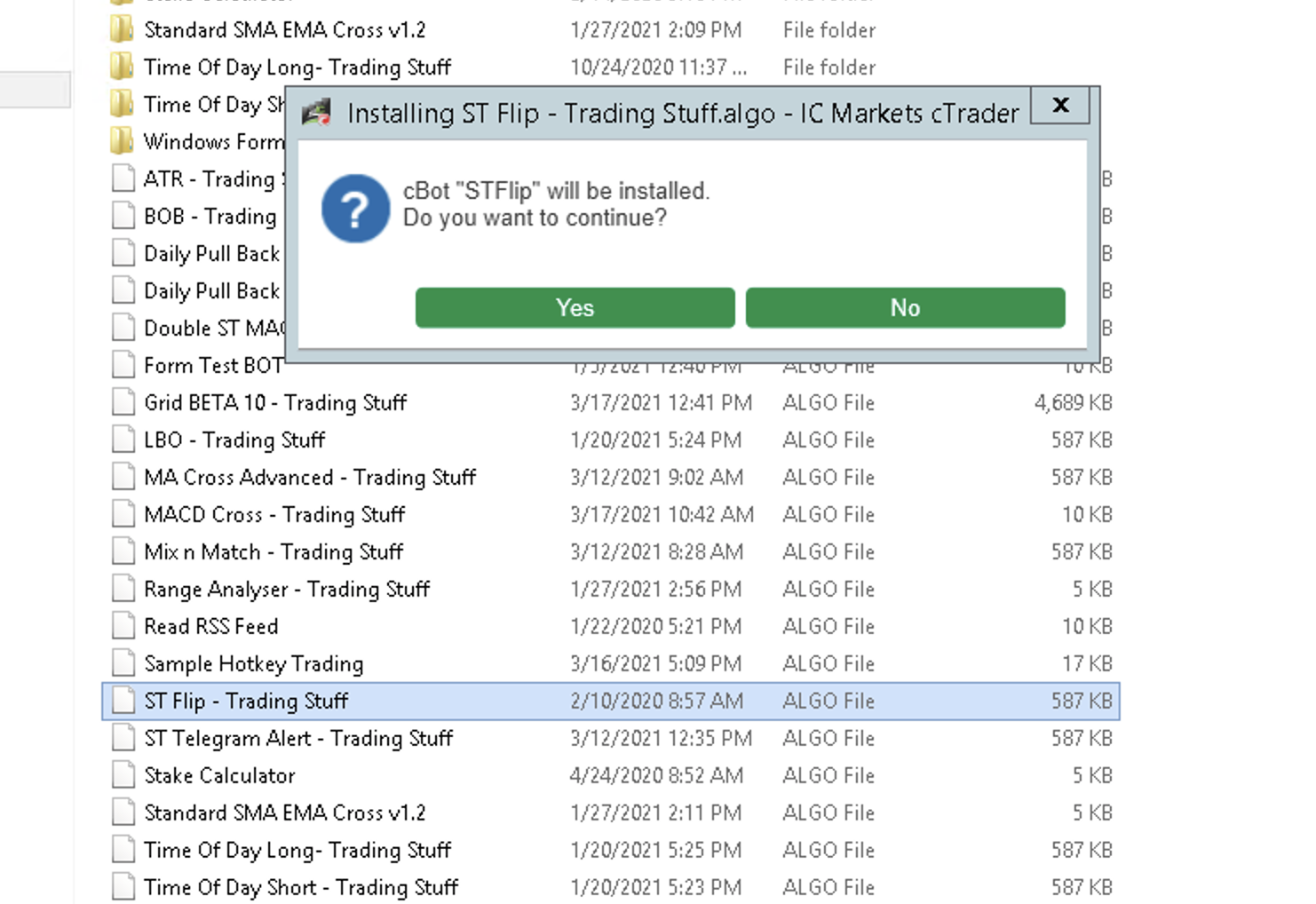Viewport: 1316px width, 904px height.
Task: Click the date 3/12/2021 9:02 AM
Action: (656, 478)
